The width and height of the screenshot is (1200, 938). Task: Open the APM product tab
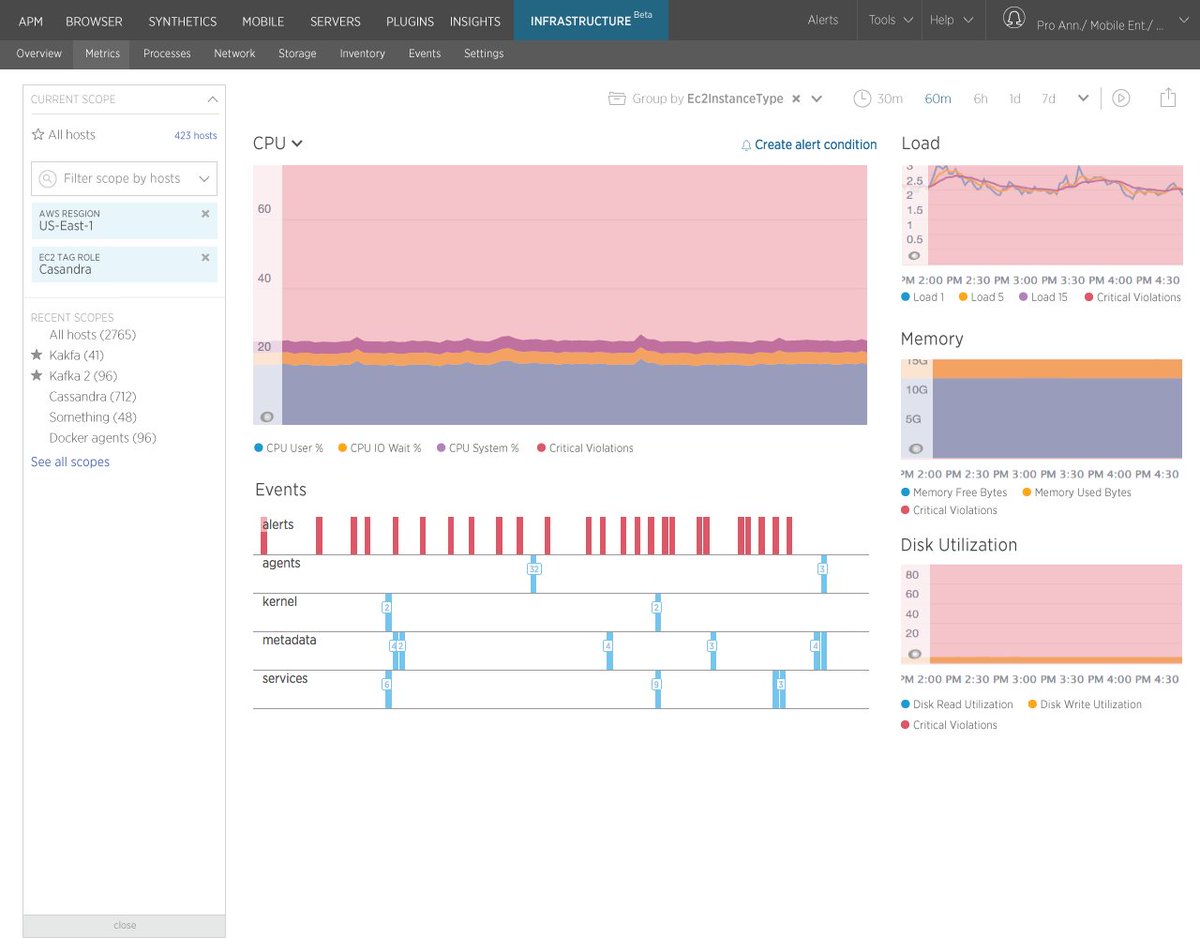click(30, 21)
